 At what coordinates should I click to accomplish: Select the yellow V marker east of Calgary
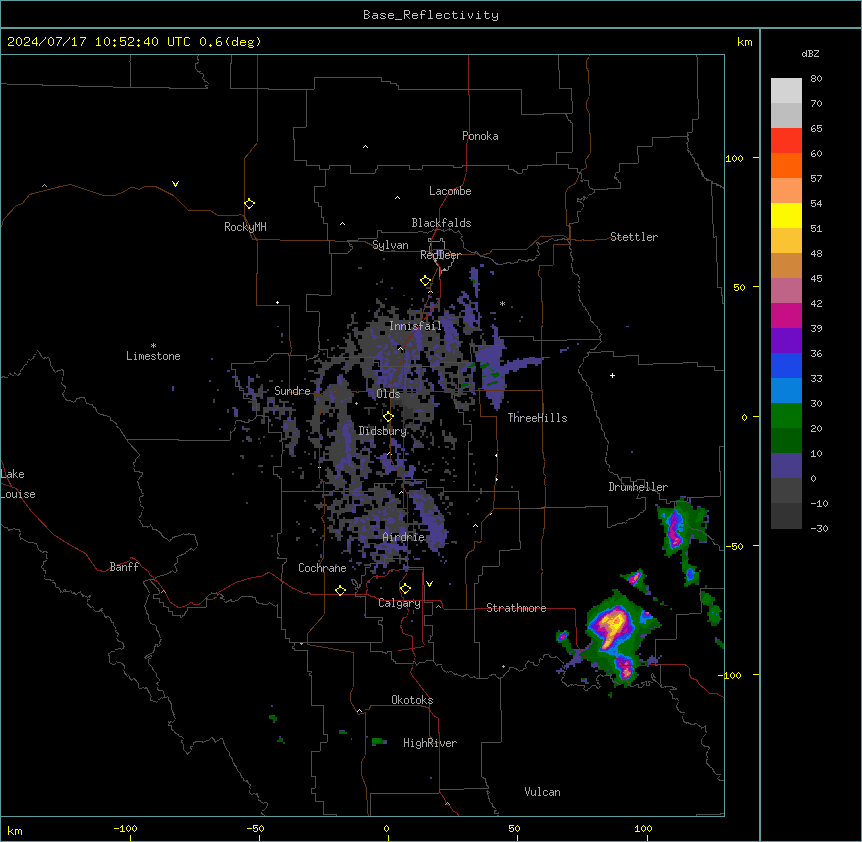pos(429,584)
